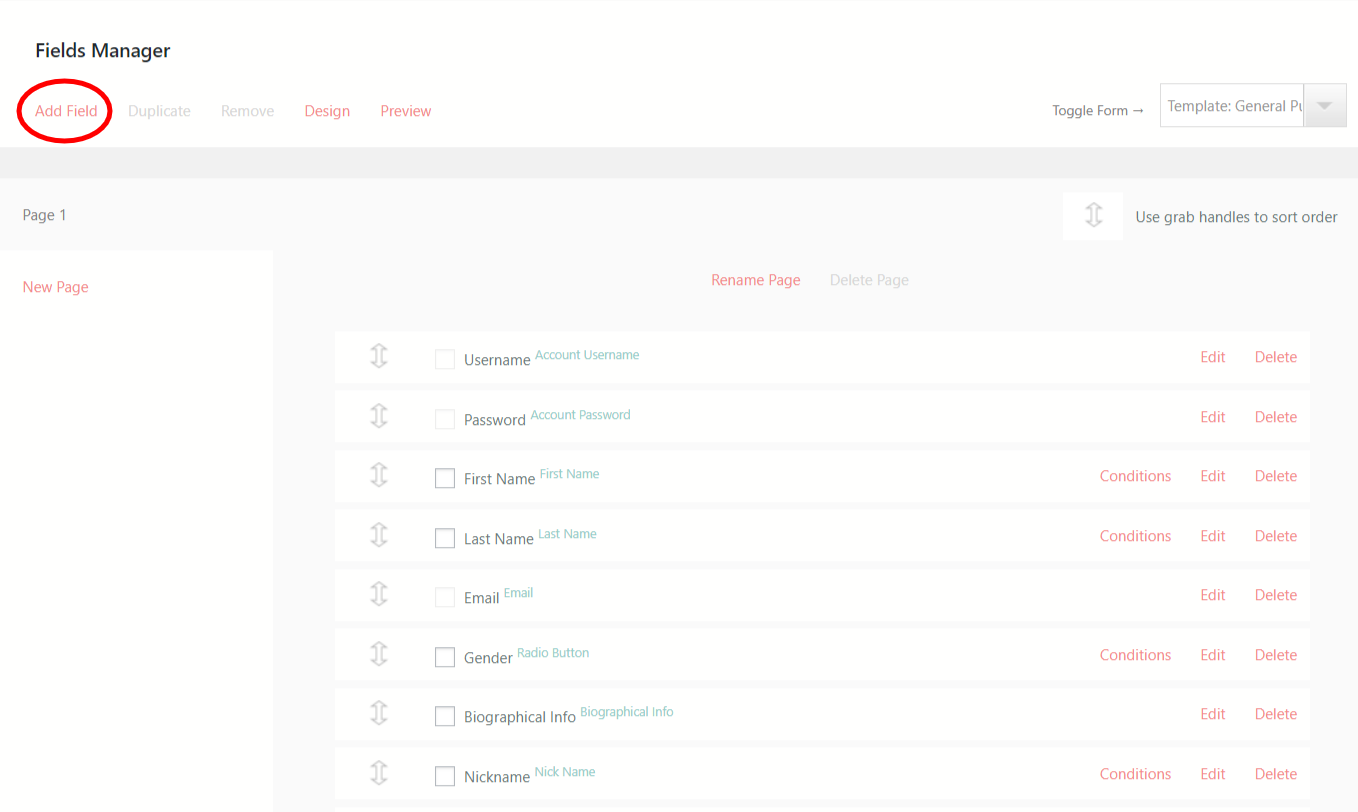Click the sort handle next to Email
The image size is (1358, 812).
point(378,594)
